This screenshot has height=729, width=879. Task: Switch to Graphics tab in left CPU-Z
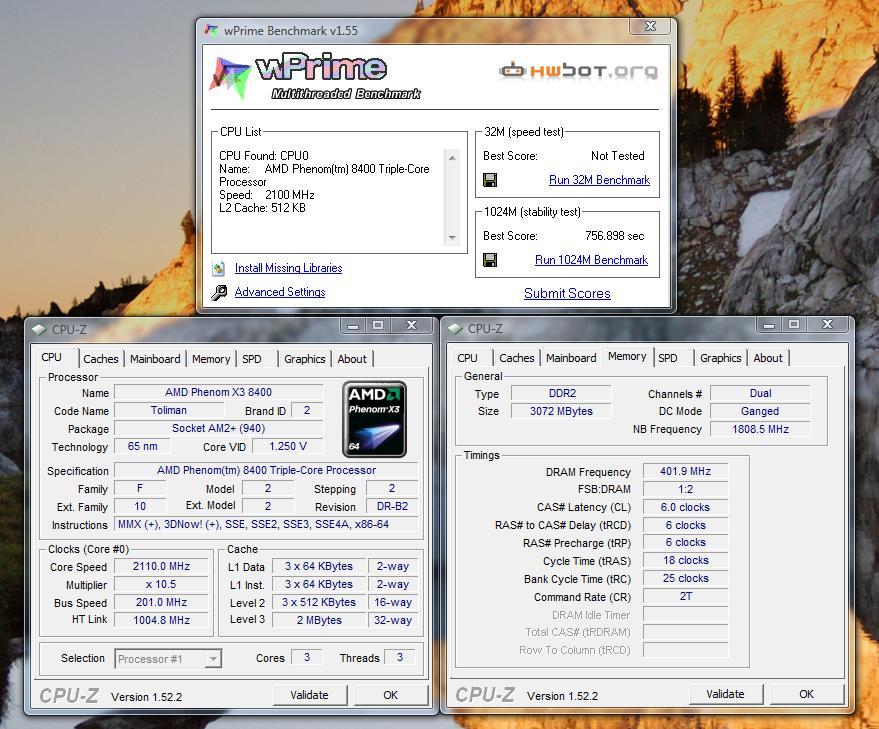tap(304, 359)
